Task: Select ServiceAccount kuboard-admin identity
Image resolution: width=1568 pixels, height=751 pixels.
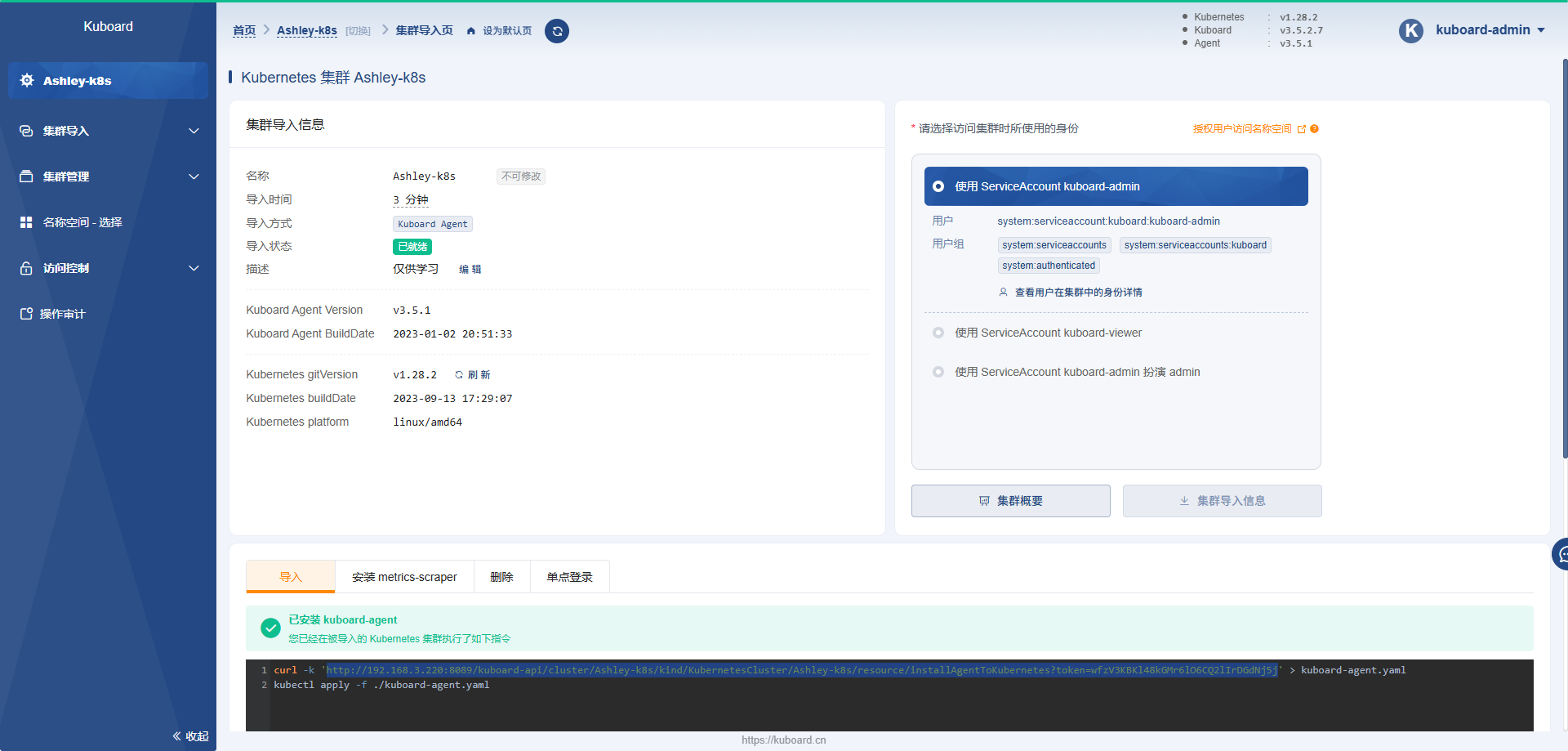Action: coord(1116,186)
